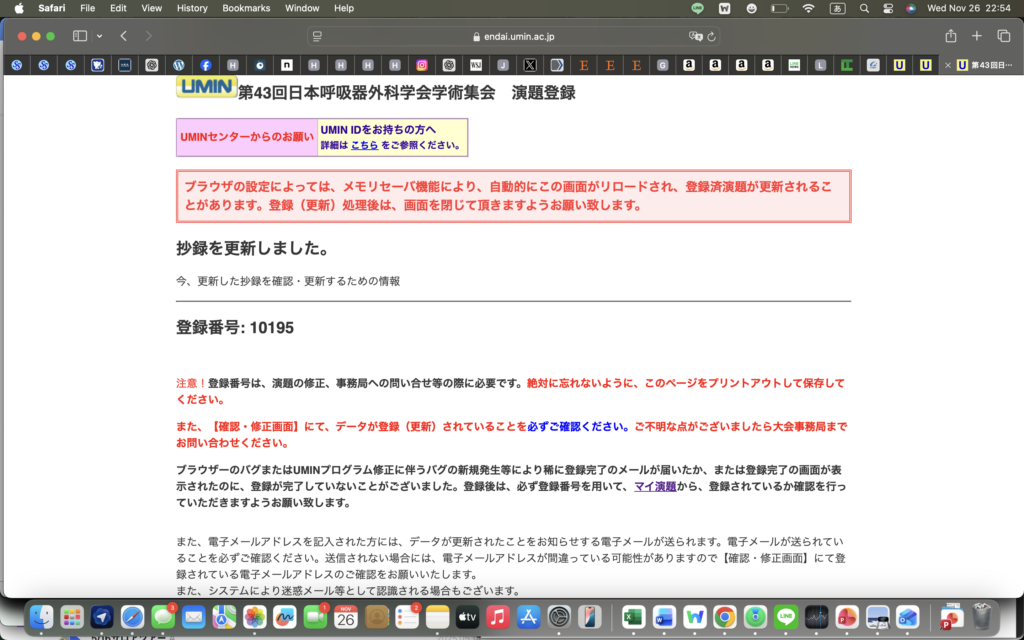Open Spotlight search from the menu bar
This screenshot has height=640, width=1024.
coord(864,8)
